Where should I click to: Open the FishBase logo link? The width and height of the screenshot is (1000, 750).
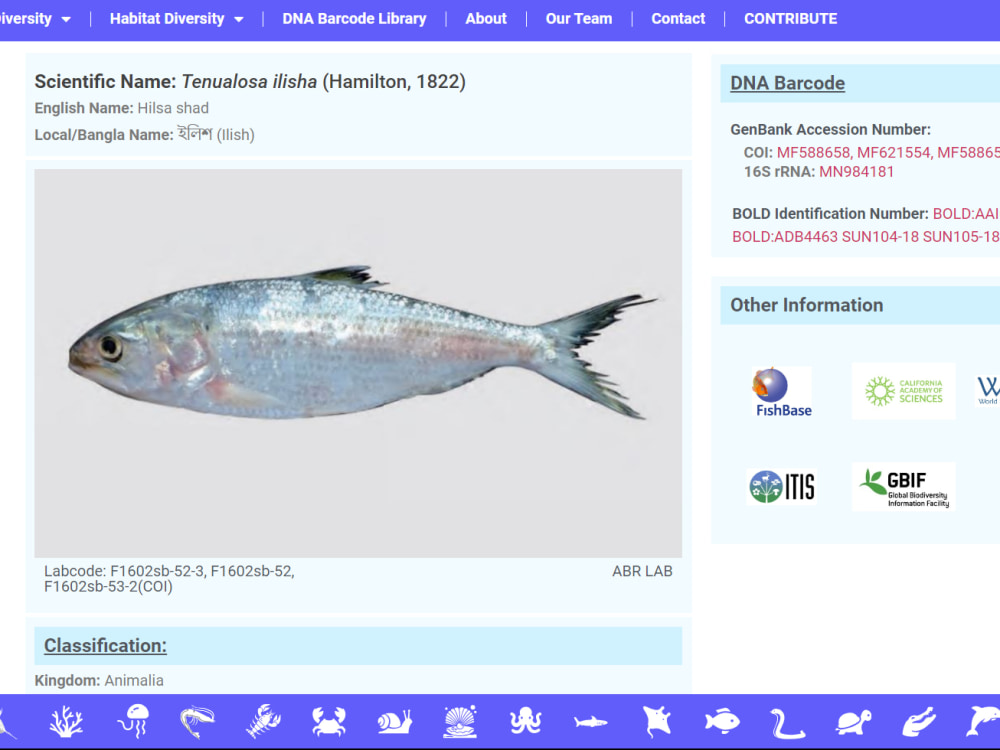click(x=783, y=392)
